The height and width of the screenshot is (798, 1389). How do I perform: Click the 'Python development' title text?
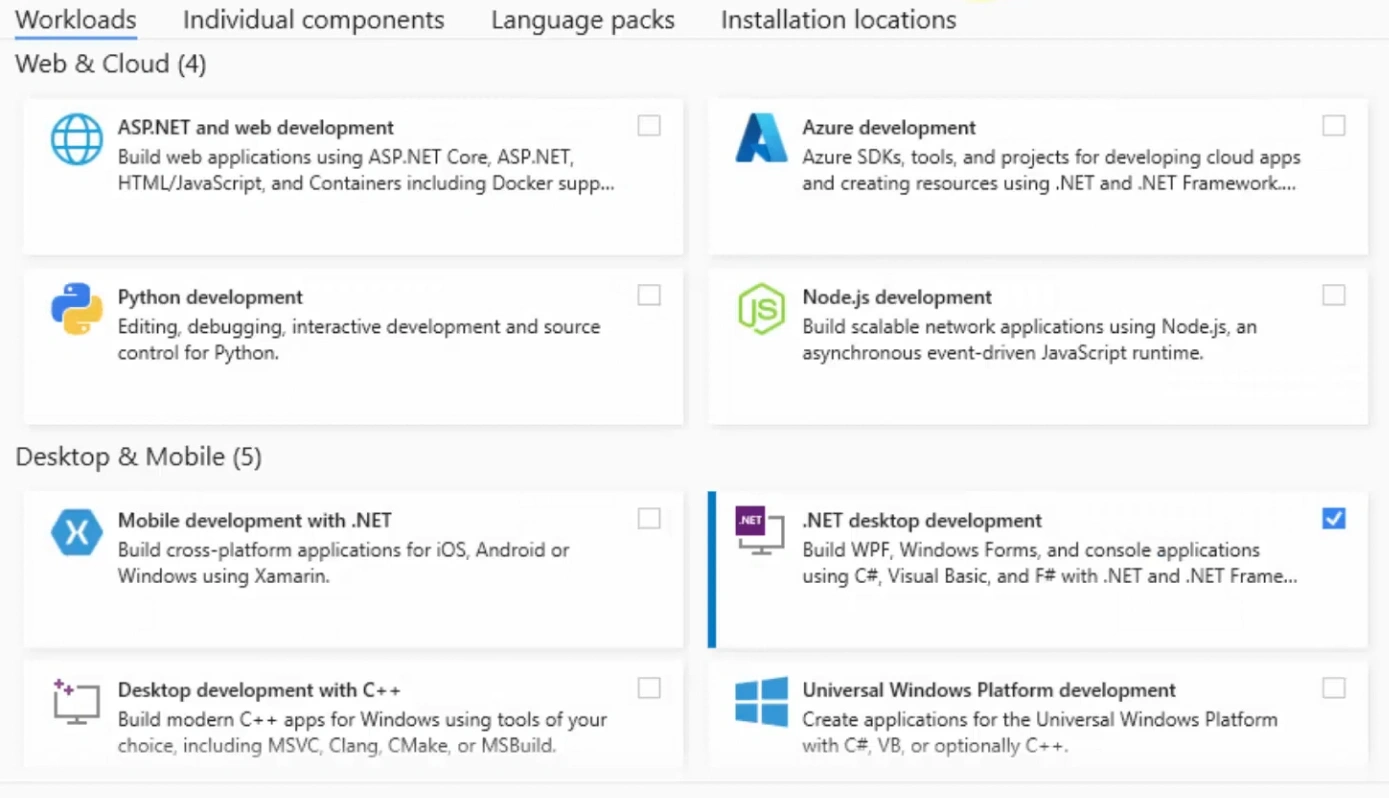[x=210, y=298]
